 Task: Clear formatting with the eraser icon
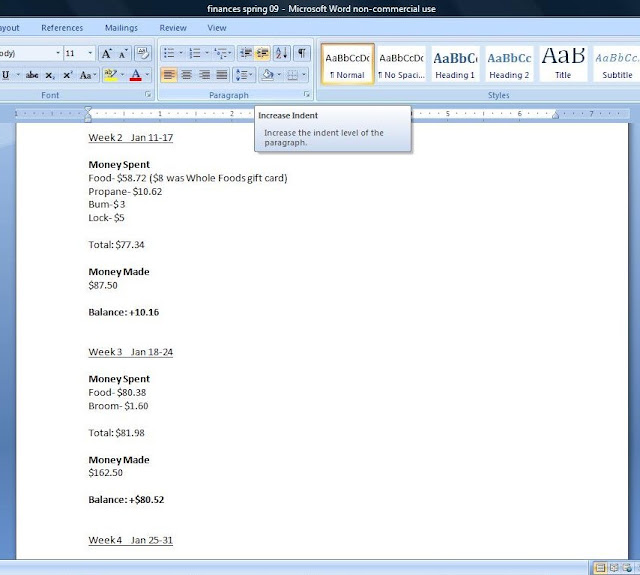tap(143, 53)
